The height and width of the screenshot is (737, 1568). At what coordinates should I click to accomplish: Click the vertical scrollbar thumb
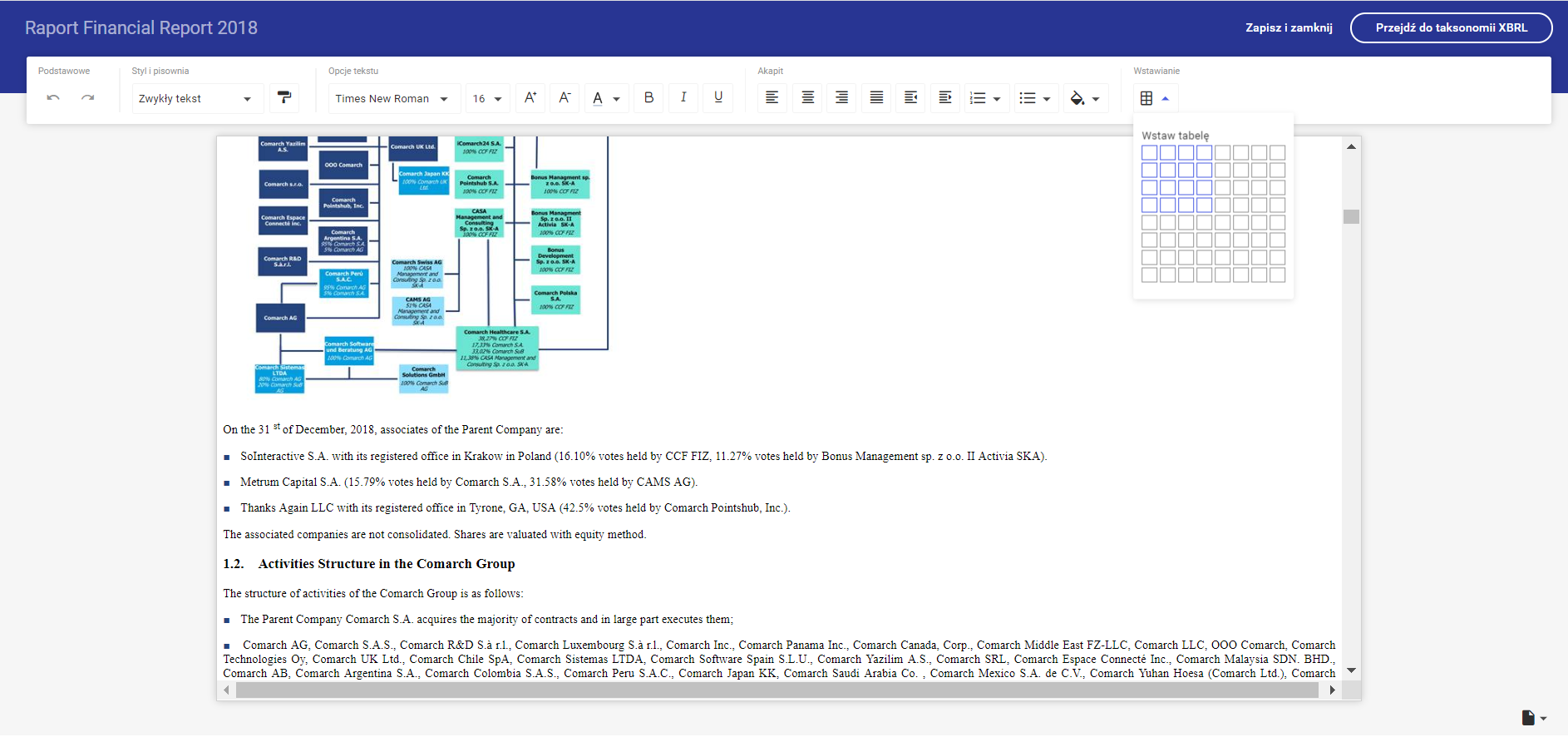point(1351,216)
